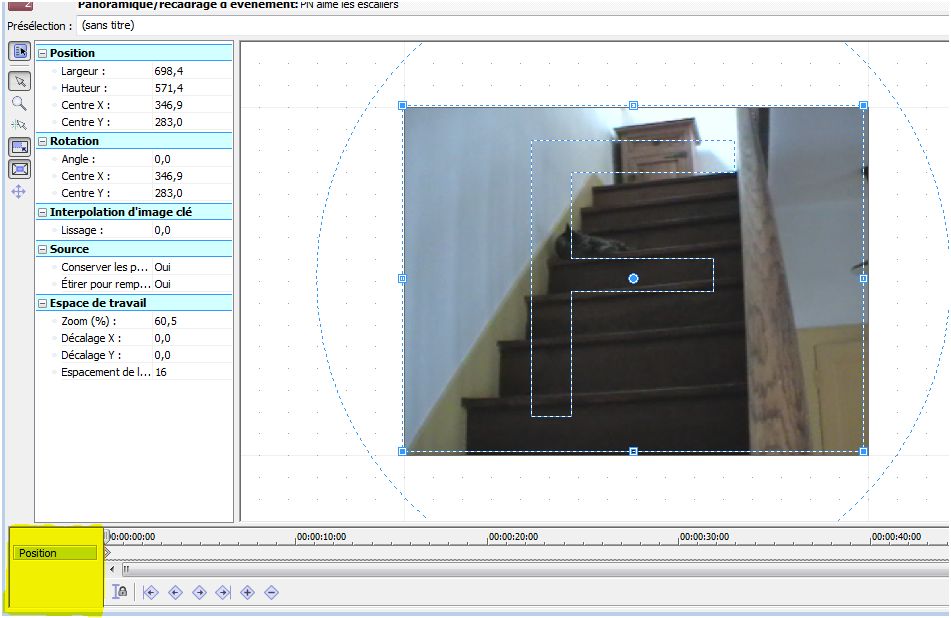The image size is (951, 618).
Task: Delete keyframe with the minus diamond
Action: [x=272, y=593]
